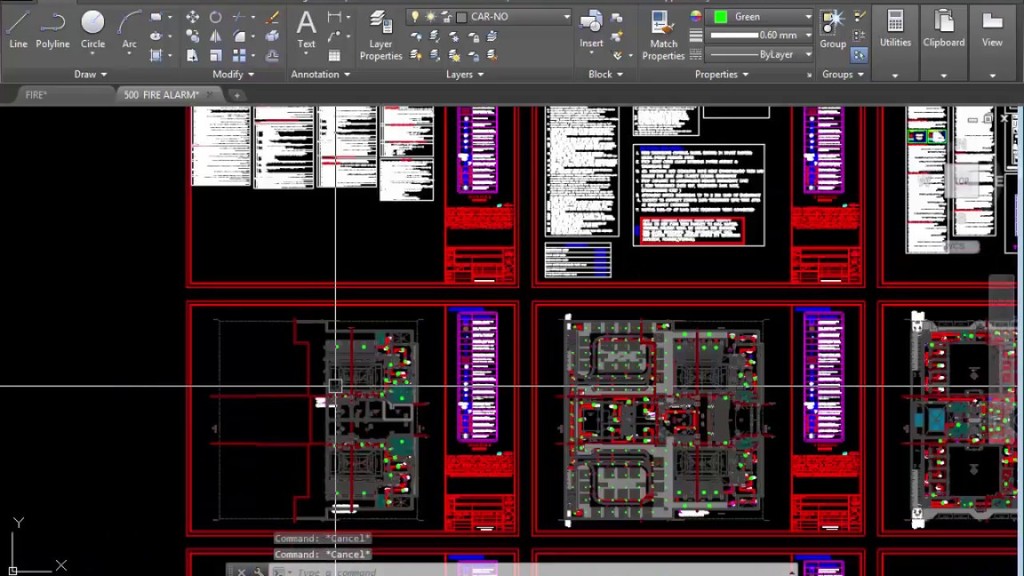The image size is (1024, 576).
Task: Click the Insert block button
Action: point(591,29)
